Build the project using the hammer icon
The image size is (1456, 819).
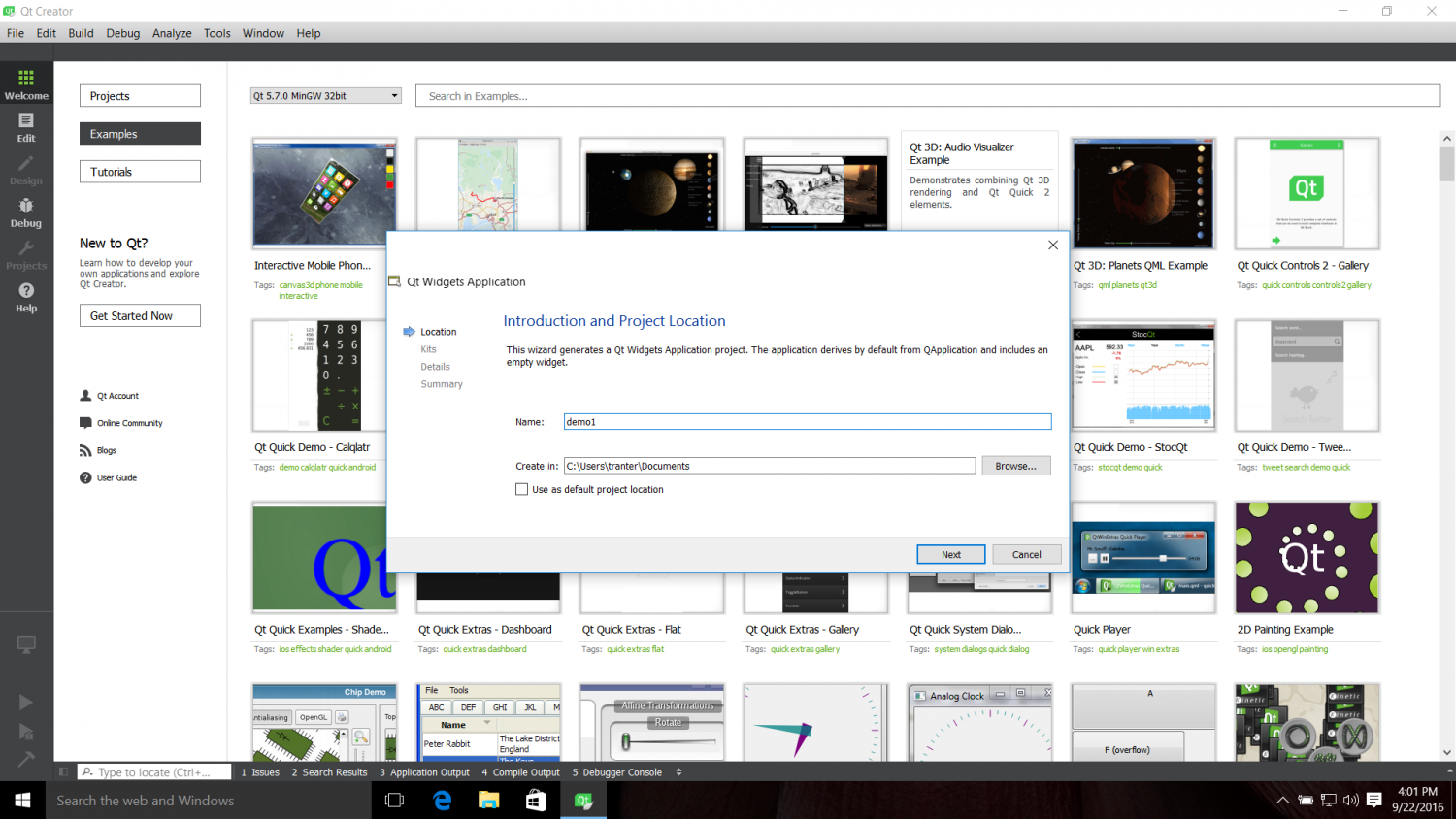tap(26, 759)
